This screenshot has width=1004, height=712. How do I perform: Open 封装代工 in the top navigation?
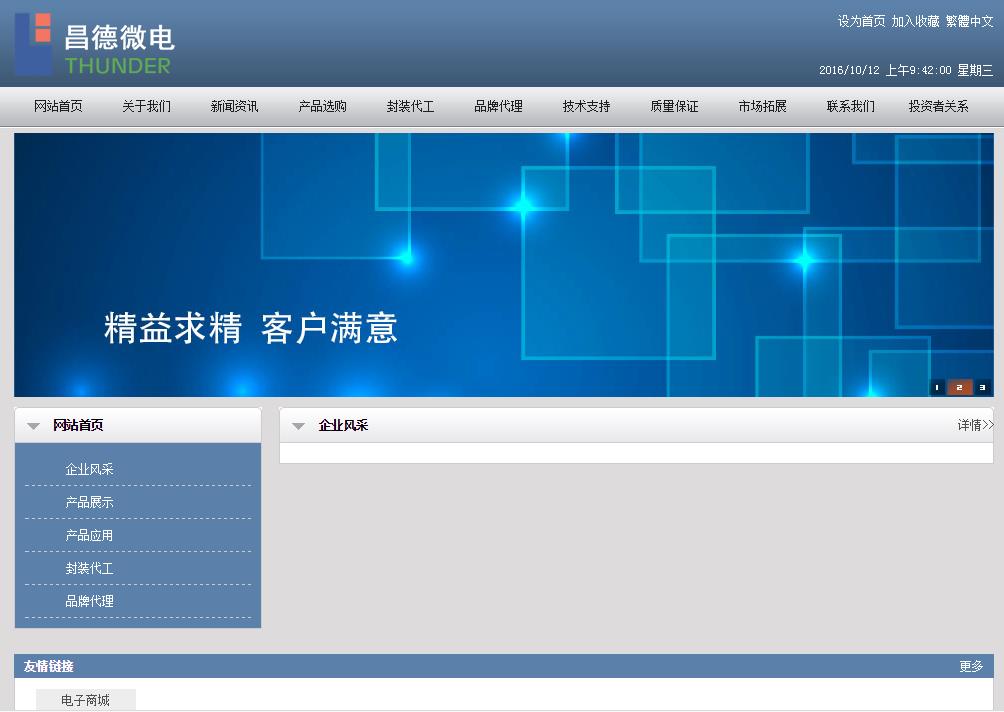410,106
